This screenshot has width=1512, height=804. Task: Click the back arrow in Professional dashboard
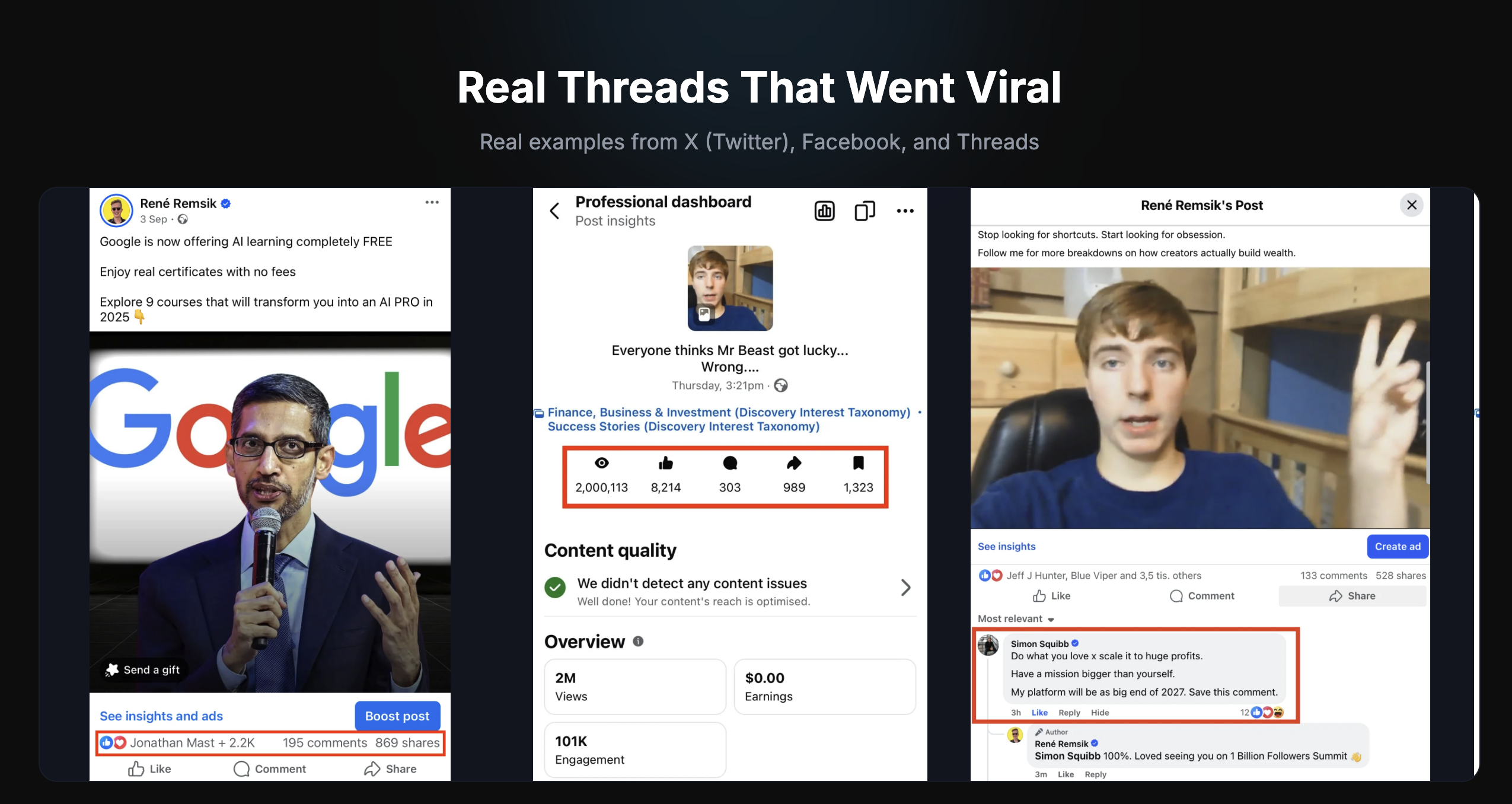[554, 211]
